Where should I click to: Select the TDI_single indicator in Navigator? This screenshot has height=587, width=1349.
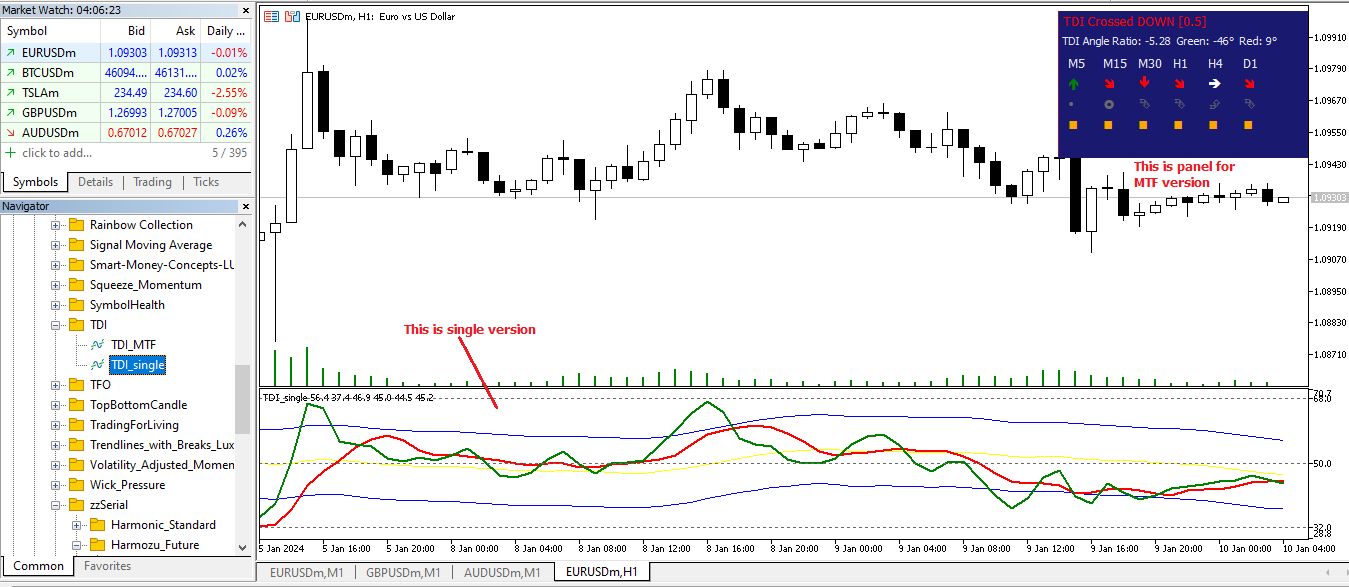pyautogui.click(x=137, y=365)
